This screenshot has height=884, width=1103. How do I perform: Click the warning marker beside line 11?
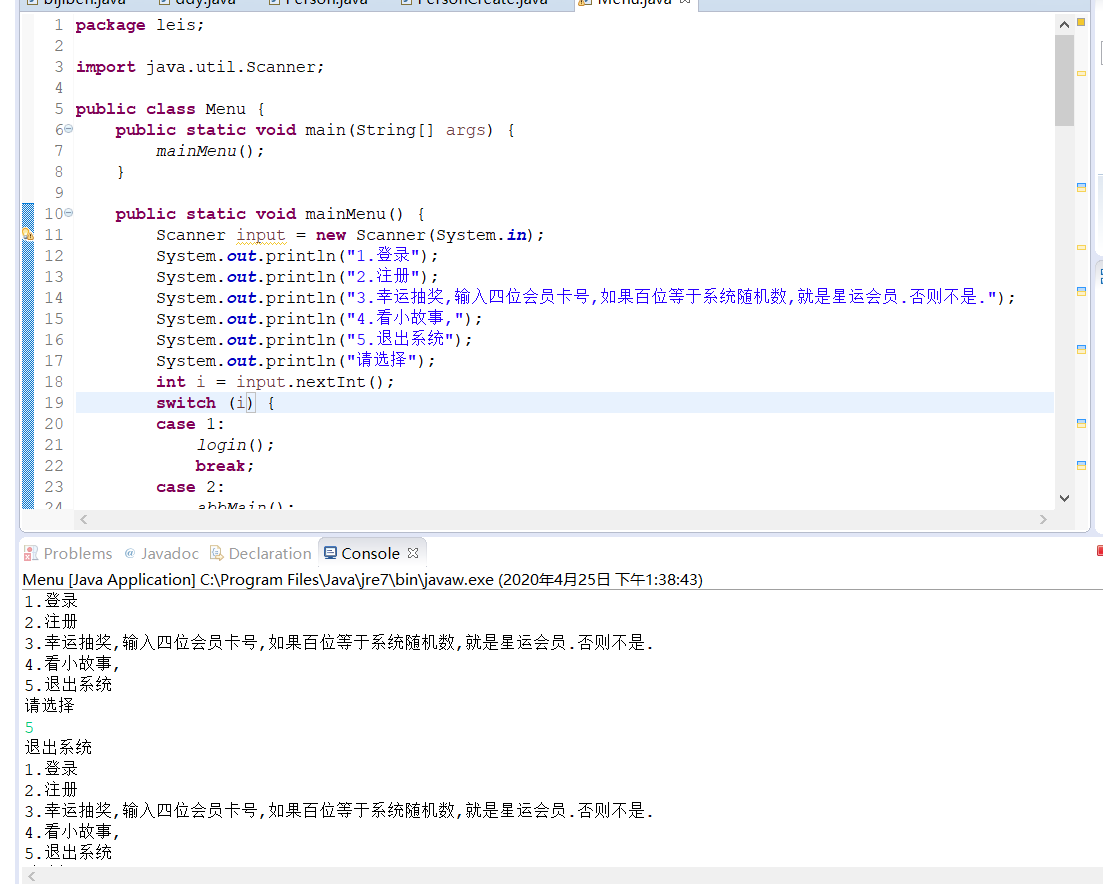27,234
